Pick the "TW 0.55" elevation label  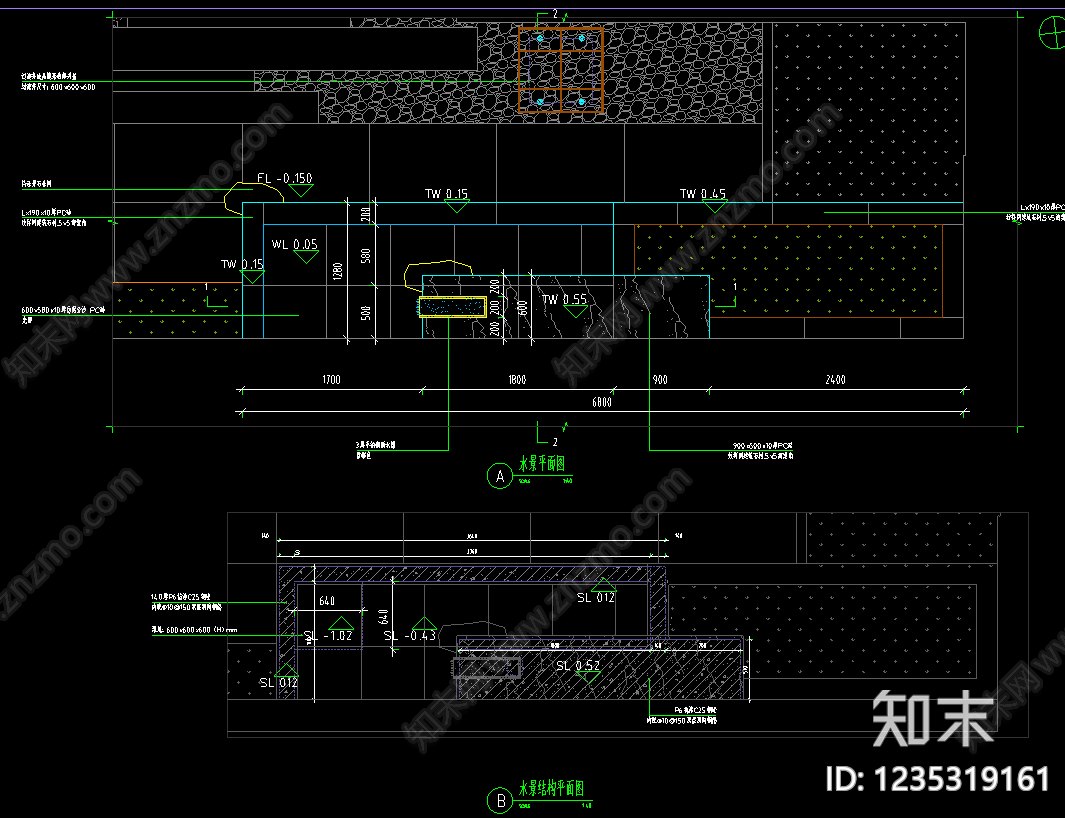coord(564,299)
